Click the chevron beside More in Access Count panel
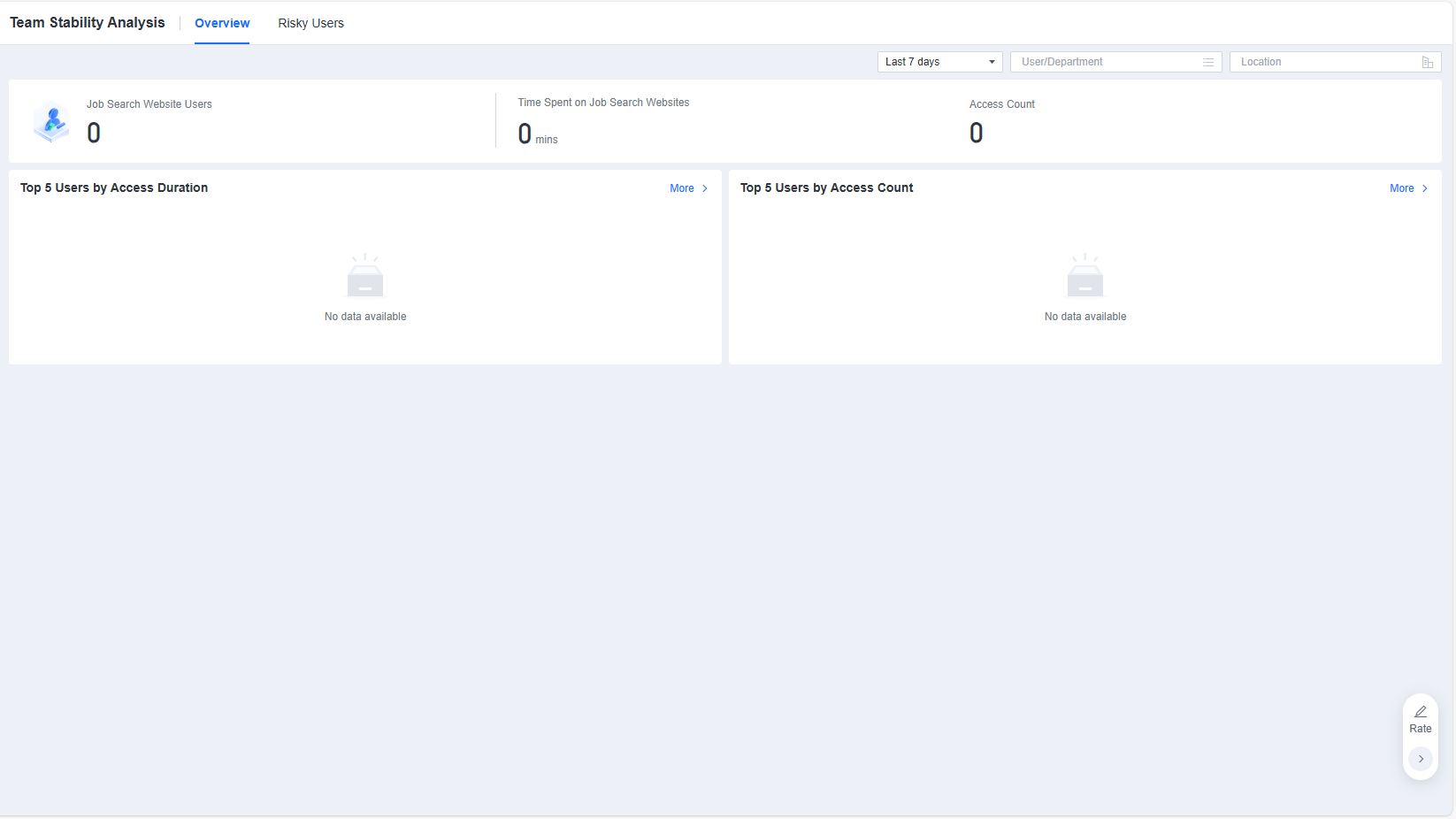This screenshot has height=819, width=1456. (1424, 188)
